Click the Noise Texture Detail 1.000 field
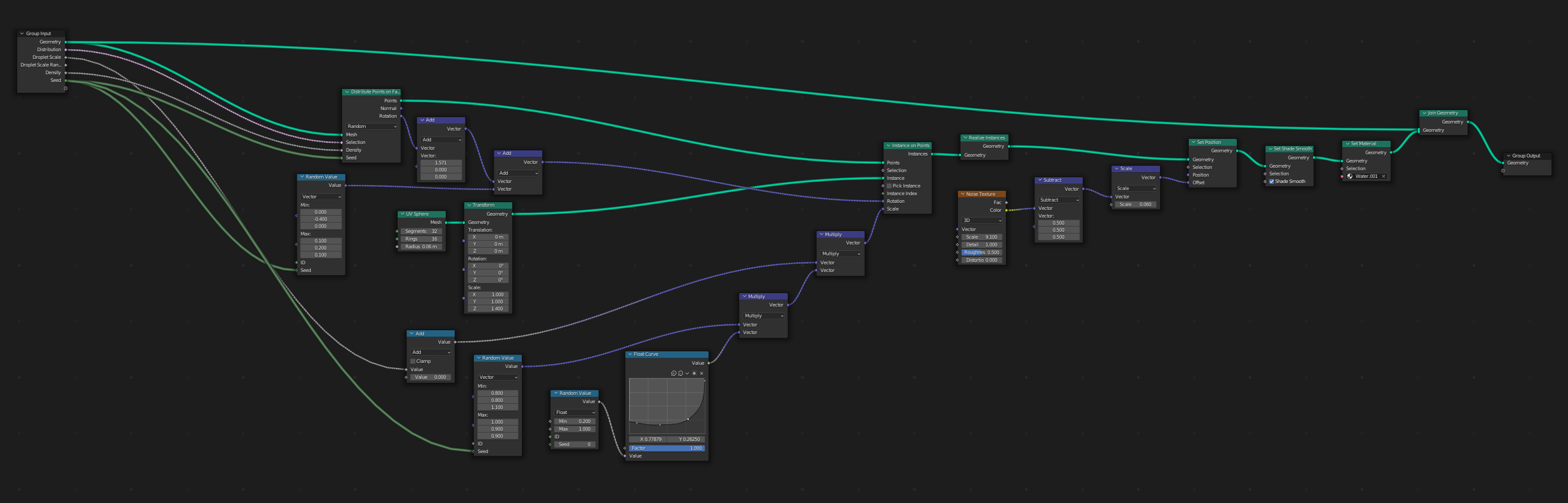Screen dimensions: 1568x503 [982, 244]
